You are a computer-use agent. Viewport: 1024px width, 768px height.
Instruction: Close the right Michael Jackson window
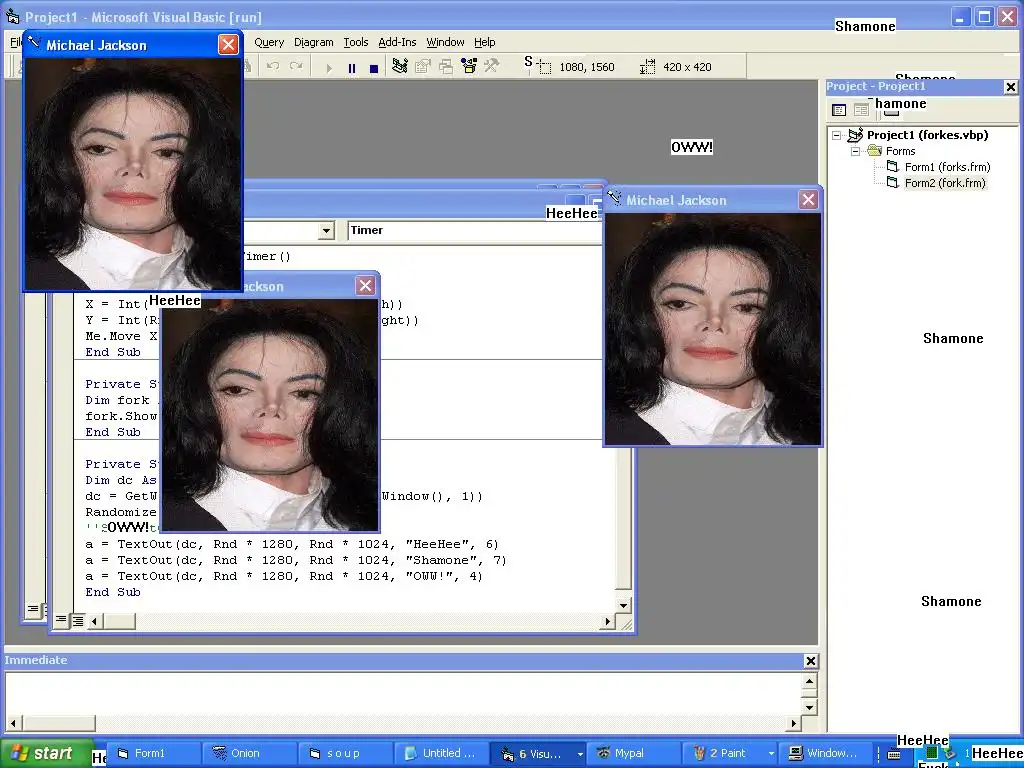click(808, 200)
